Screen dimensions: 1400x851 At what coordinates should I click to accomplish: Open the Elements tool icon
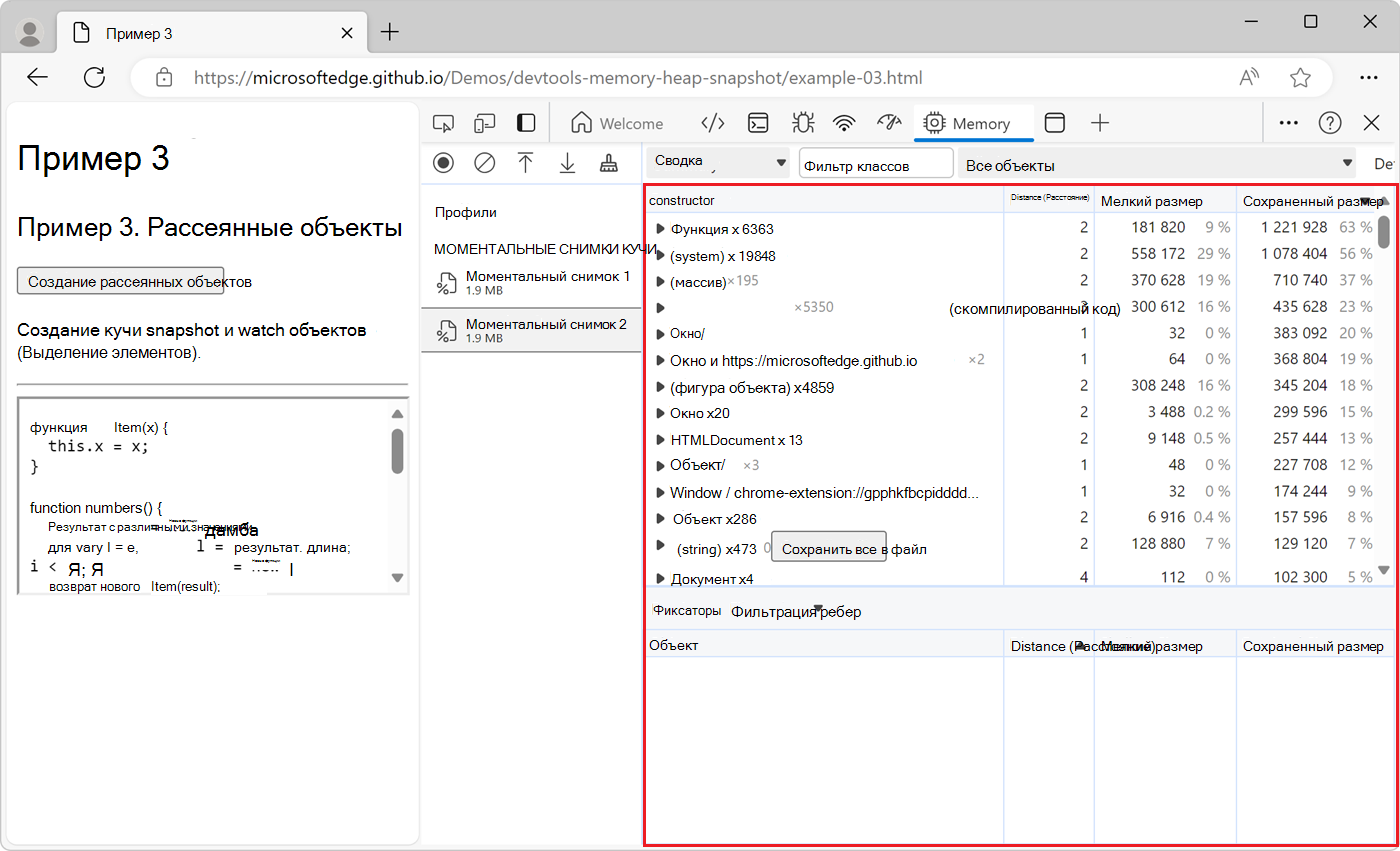(712, 123)
